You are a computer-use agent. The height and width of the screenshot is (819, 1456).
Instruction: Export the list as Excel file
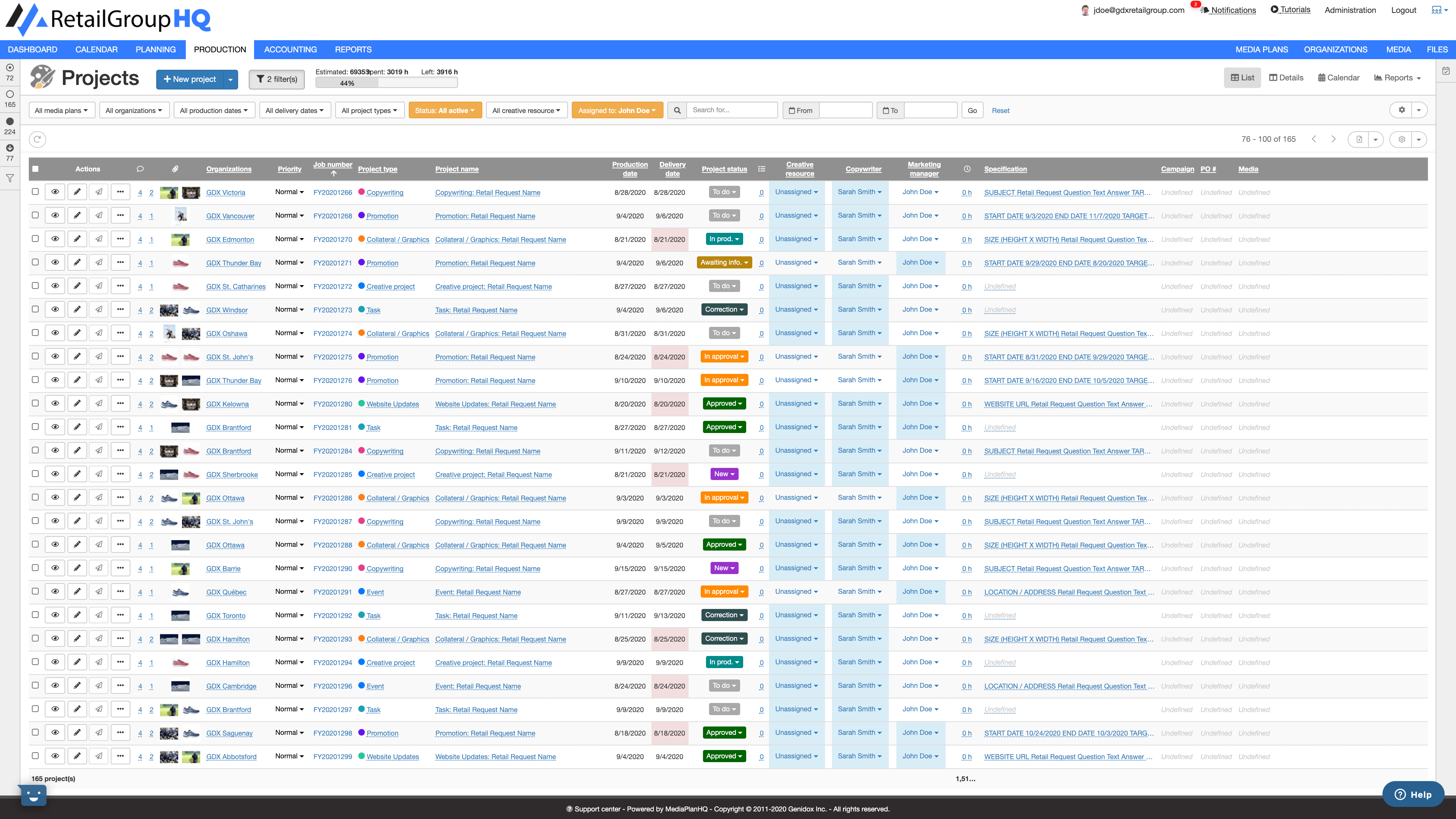coord(1359,139)
